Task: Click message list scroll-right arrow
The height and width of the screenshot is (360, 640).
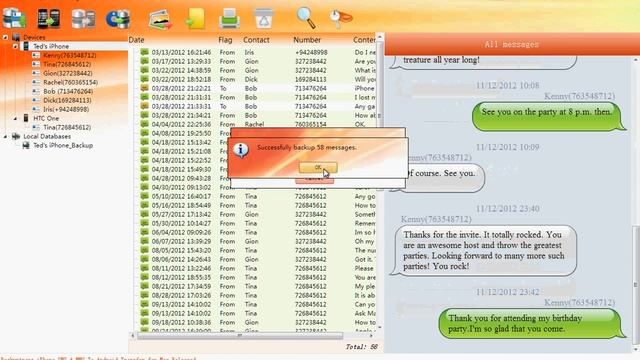Action: pyautogui.click(x=371, y=336)
